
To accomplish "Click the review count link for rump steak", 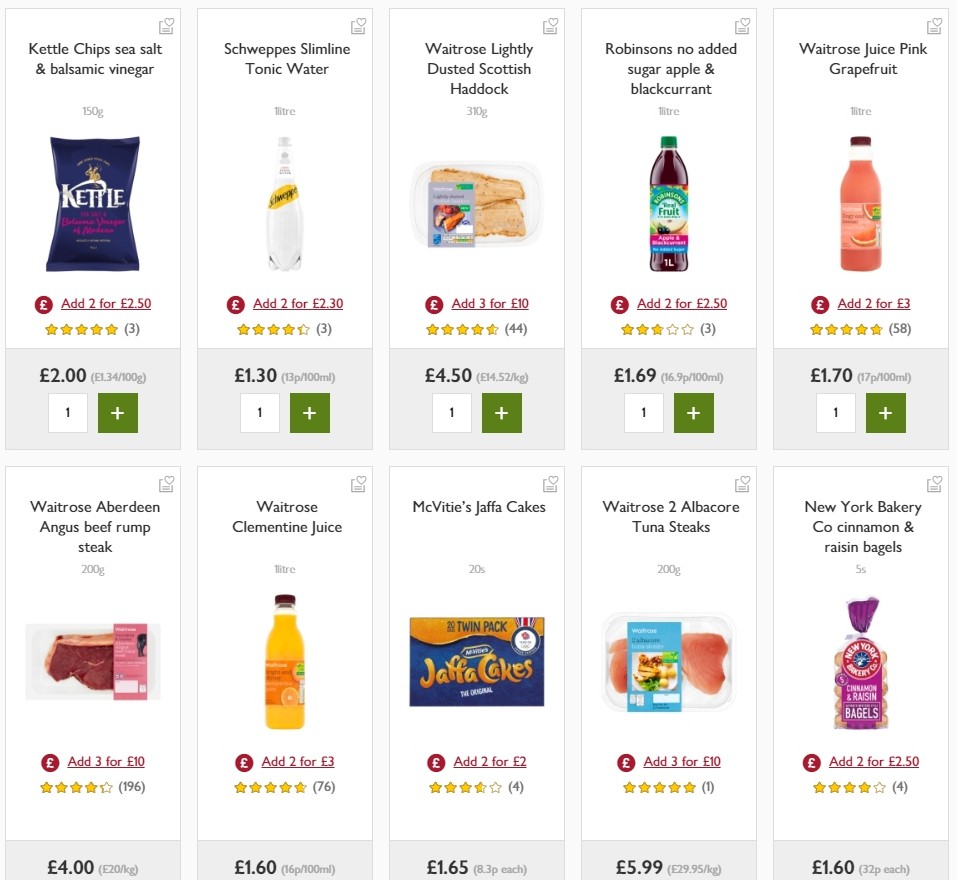I will point(134,787).
